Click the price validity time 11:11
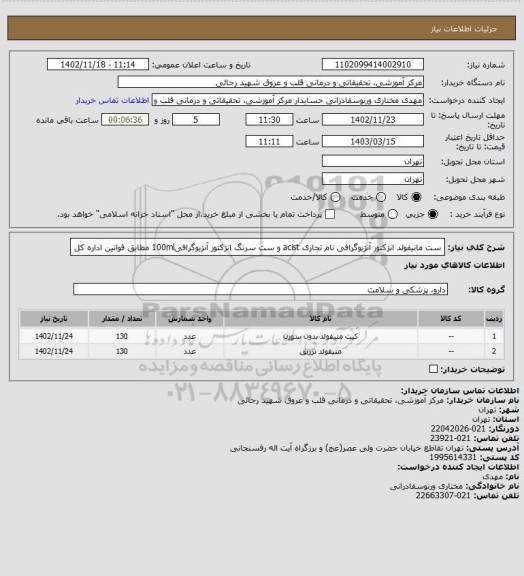Image resolution: width=524 pixels, height=576 pixels. click(269, 141)
